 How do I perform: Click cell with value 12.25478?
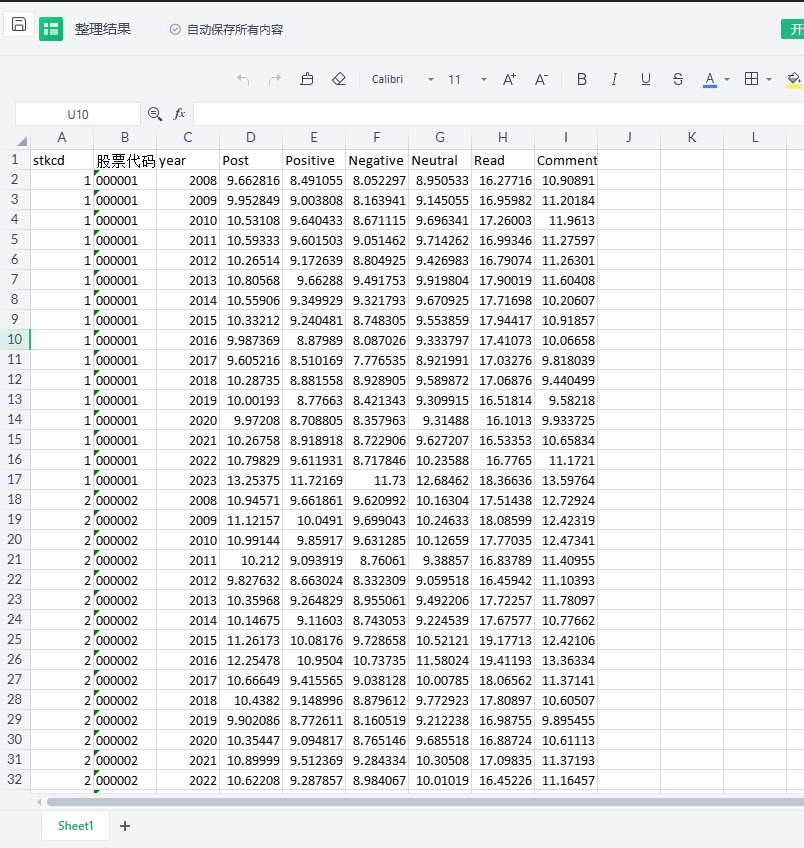tap(251, 660)
